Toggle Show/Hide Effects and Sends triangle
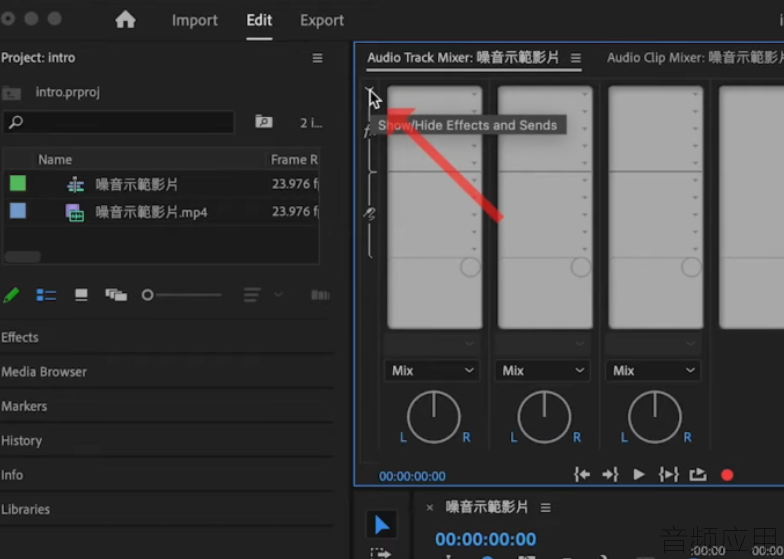Image resolution: width=784 pixels, height=559 pixels. coord(369,90)
